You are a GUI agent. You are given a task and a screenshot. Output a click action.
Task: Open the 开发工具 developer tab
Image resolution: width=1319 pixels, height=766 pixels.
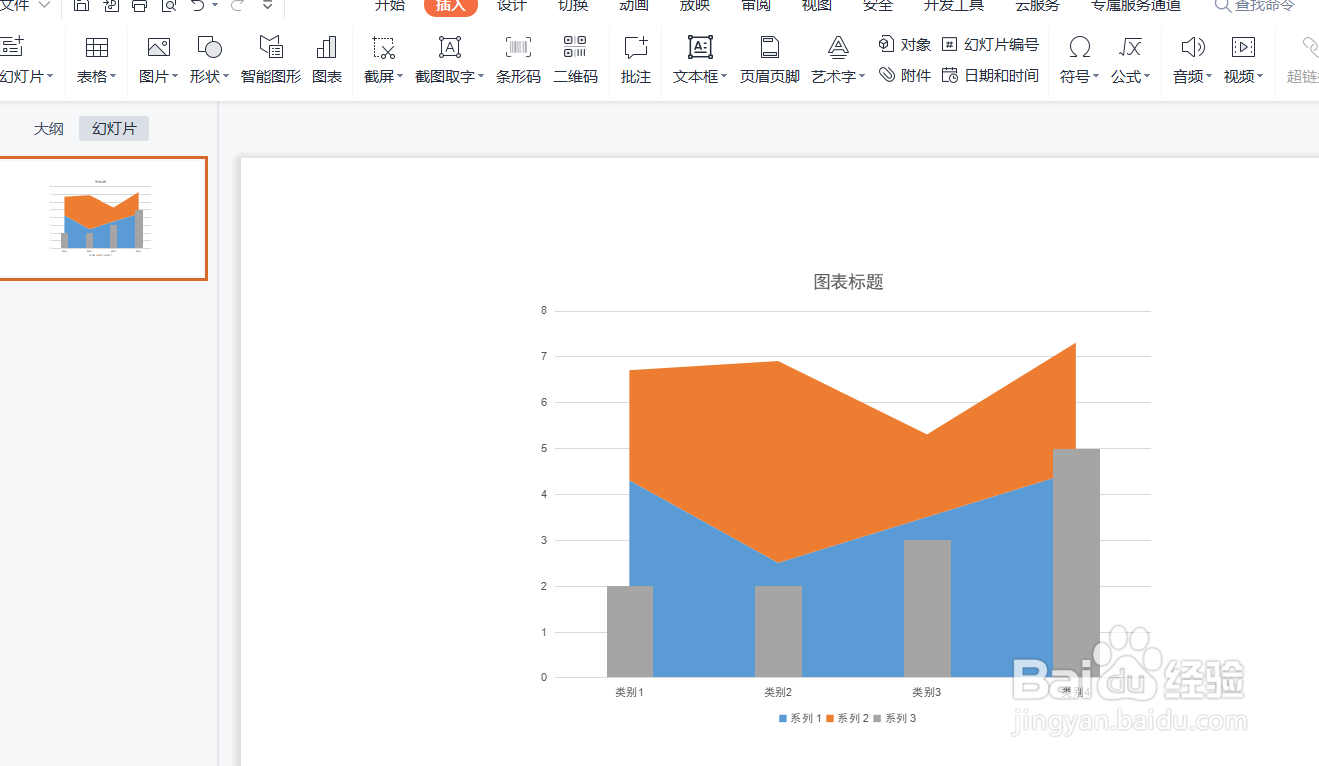(x=953, y=5)
